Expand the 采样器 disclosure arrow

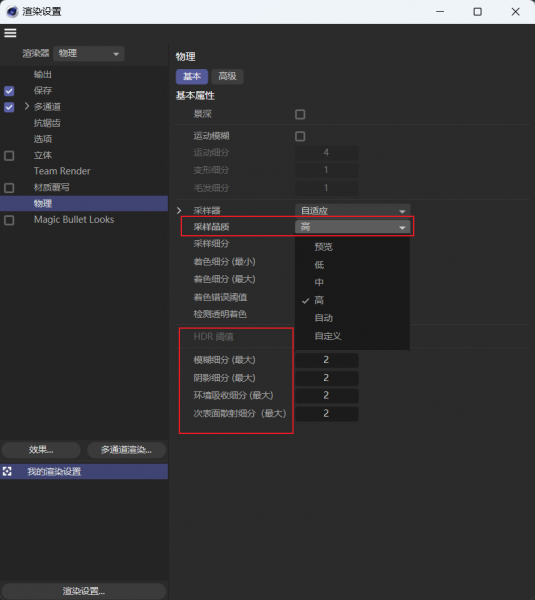(179, 210)
